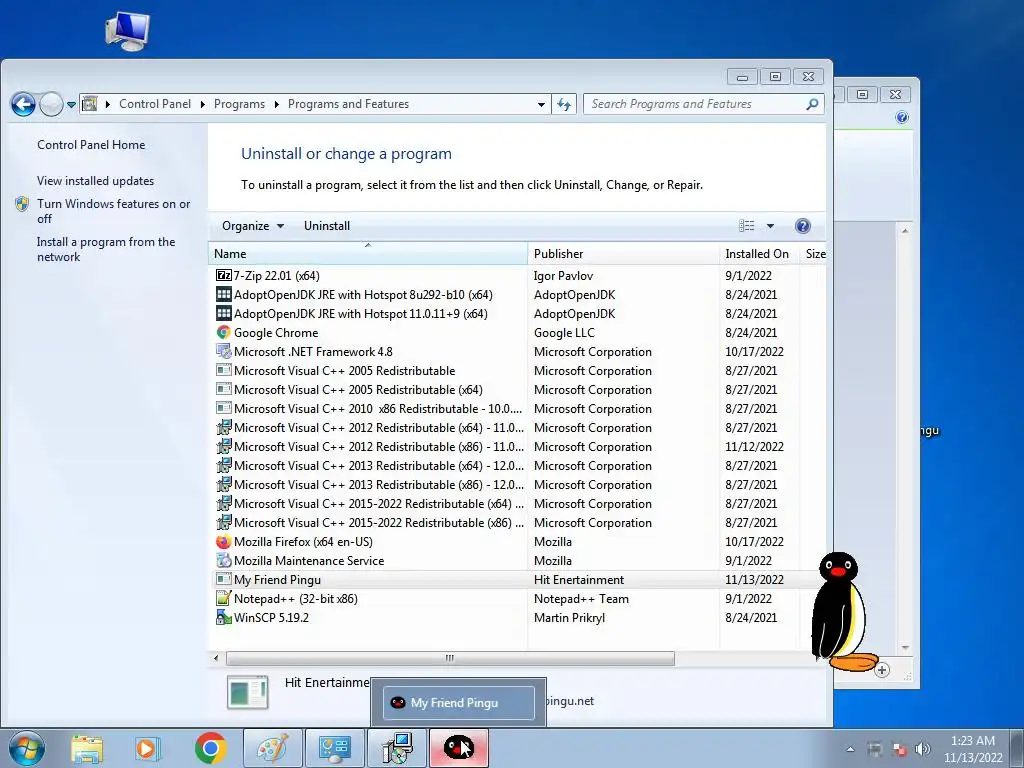Screen dimensions: 1024x768
Task: Sort by the Installed On column header
Action: [x=758, y=253]
